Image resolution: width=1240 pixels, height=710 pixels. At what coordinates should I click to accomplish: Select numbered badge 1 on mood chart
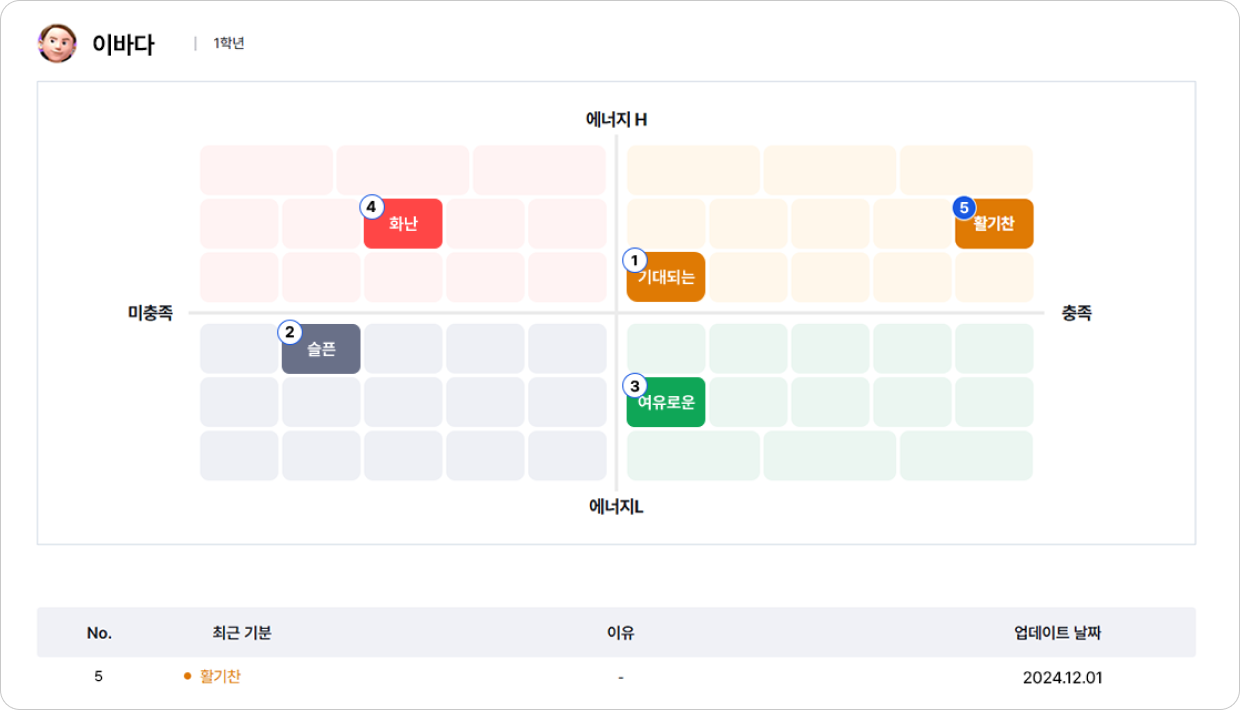(634, 260)
